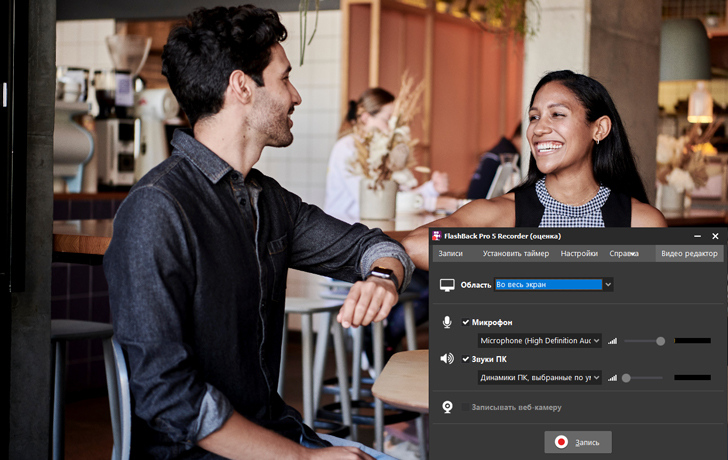
Task: Click the monitor icon beside Область
Action: click(x=447, y=285)
